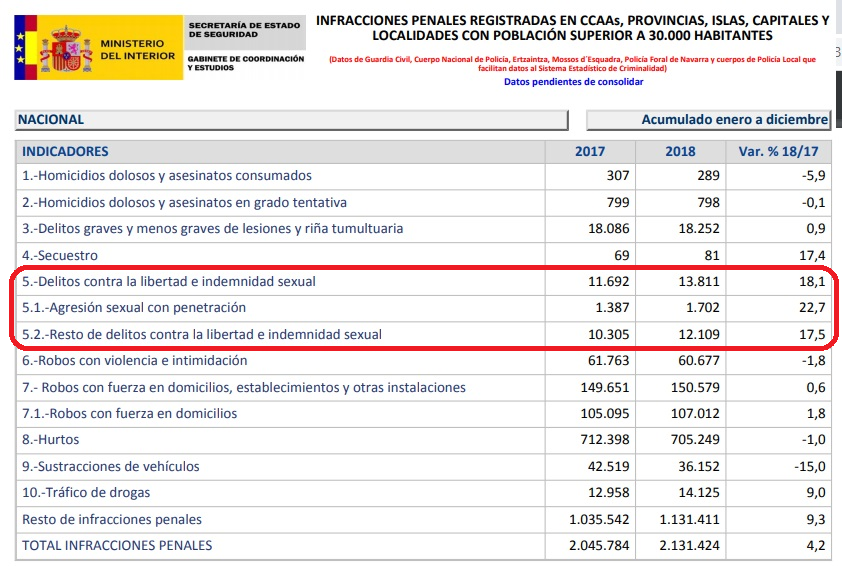The image size is (842, 566).
Task: Select the 5.1 Agresión sexual con penetración row
Action: [x=134, y=308]
